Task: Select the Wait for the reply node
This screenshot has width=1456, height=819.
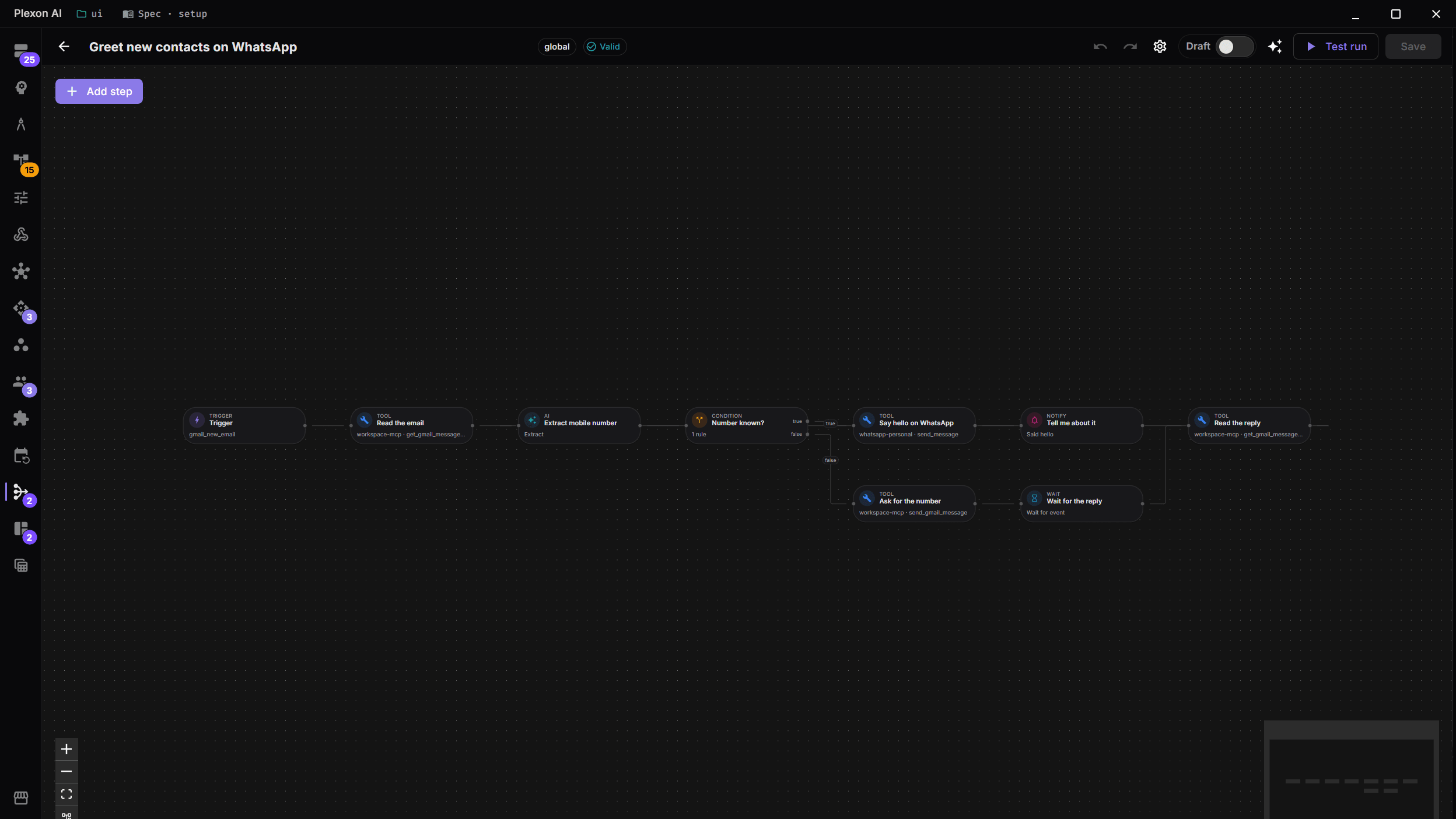Action: pos(1081,504)
